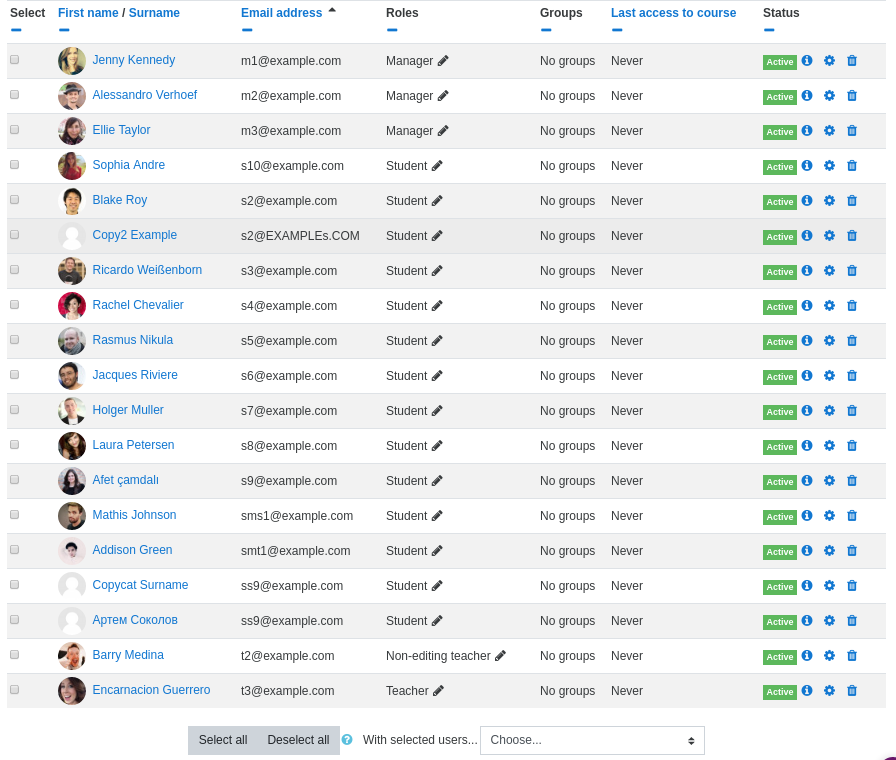Edit role pencil for Sophia Andre
Viewport: 896px width, 760px height.
tap(437, 166)
